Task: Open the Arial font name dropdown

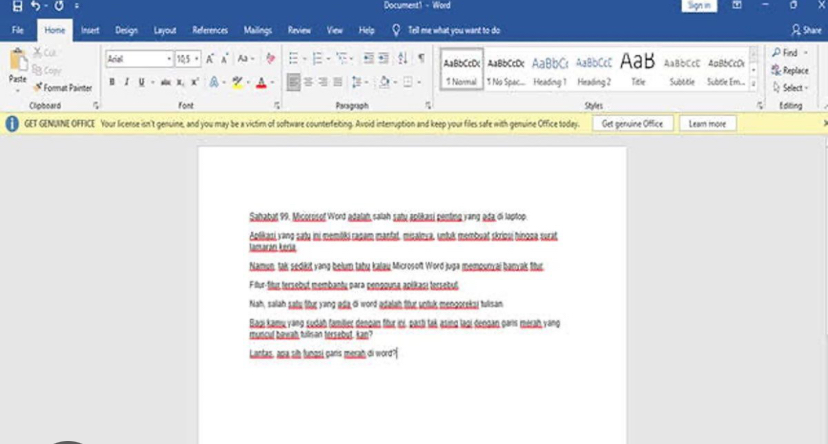Action: (x=169, y=59)
